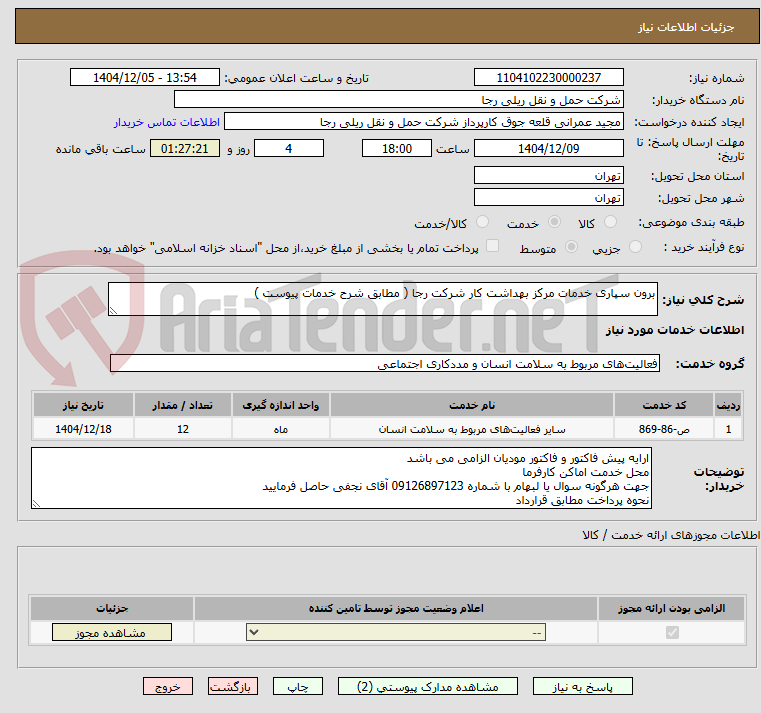This screenshot has height=713, width=761.
Task: Click the deadline time field 18:00
Action: (x=397, y=149)
